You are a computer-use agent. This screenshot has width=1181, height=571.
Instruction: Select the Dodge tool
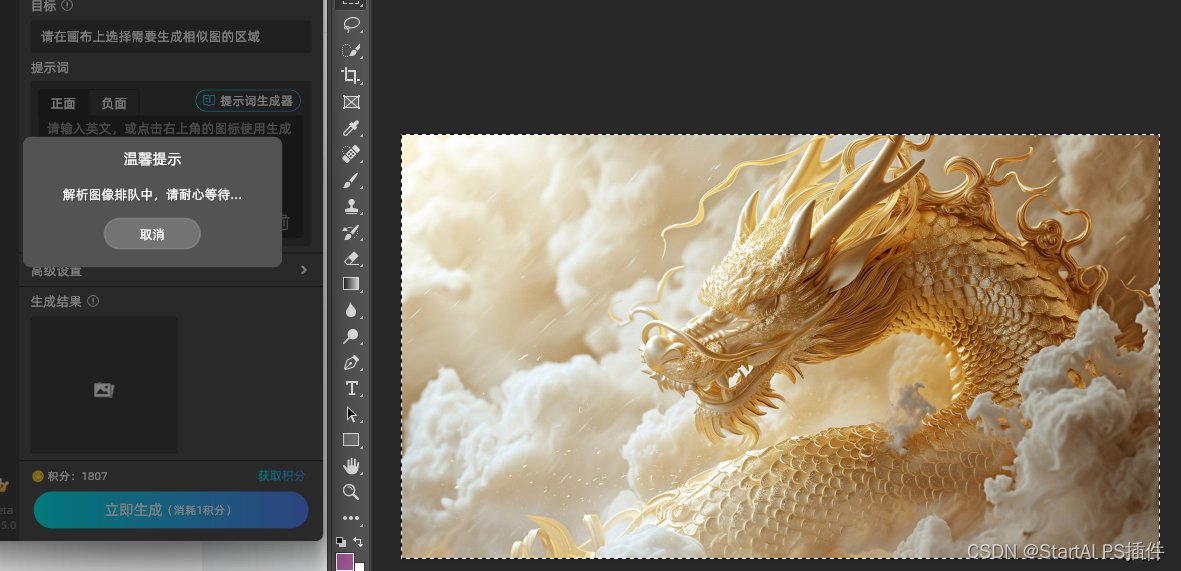351,336
